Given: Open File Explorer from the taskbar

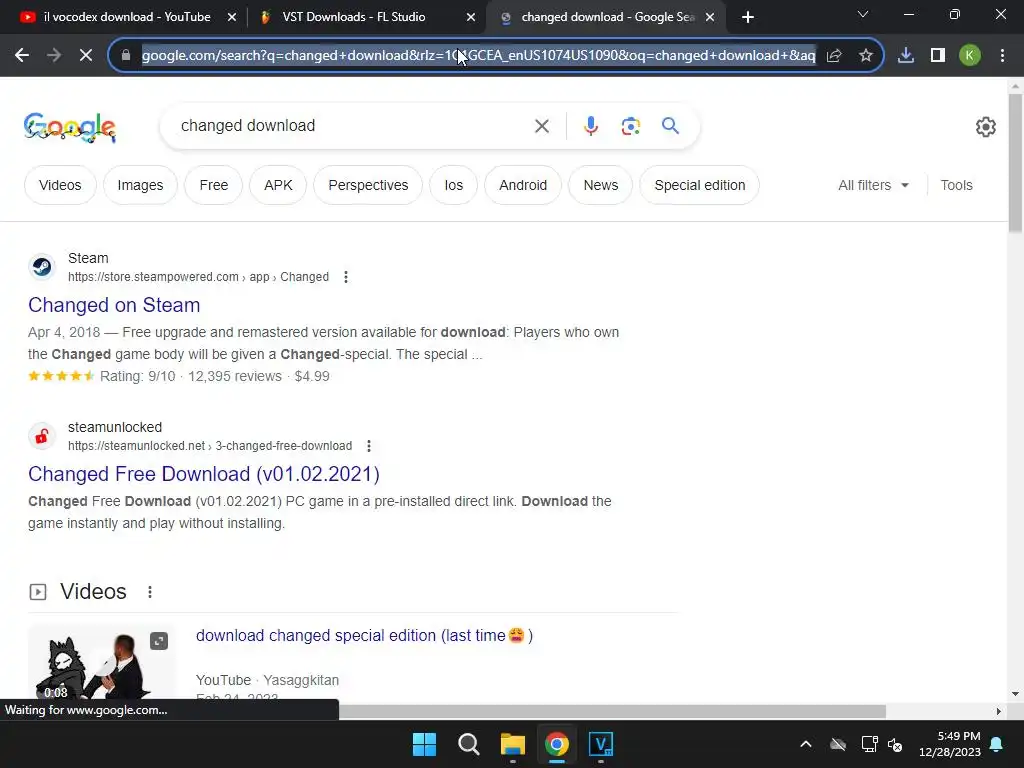Looking at the screenshot, I should tap(513, 744).
